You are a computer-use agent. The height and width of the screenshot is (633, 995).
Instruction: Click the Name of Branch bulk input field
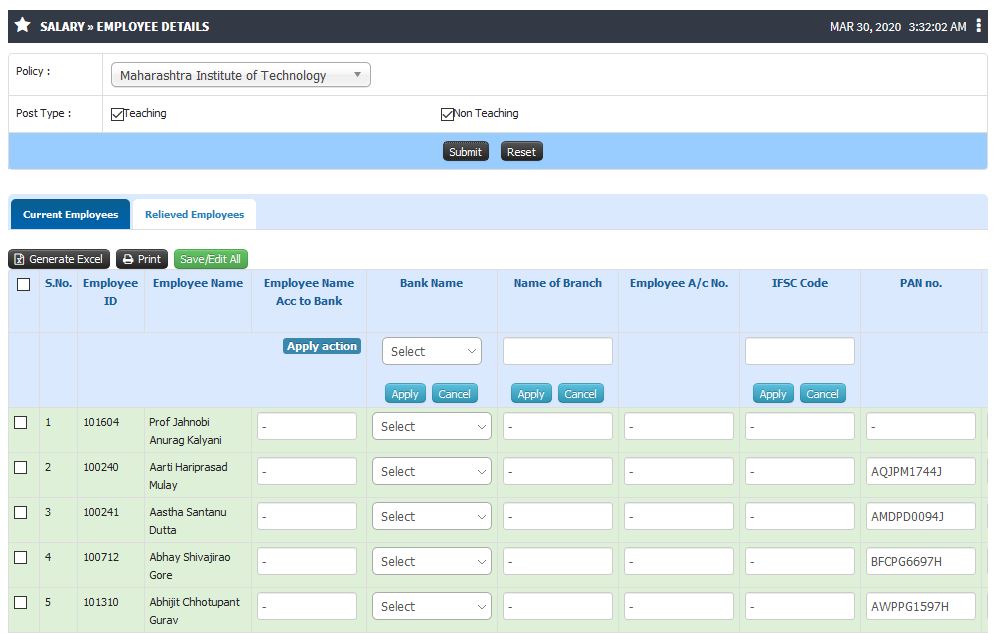coord(558,351)
